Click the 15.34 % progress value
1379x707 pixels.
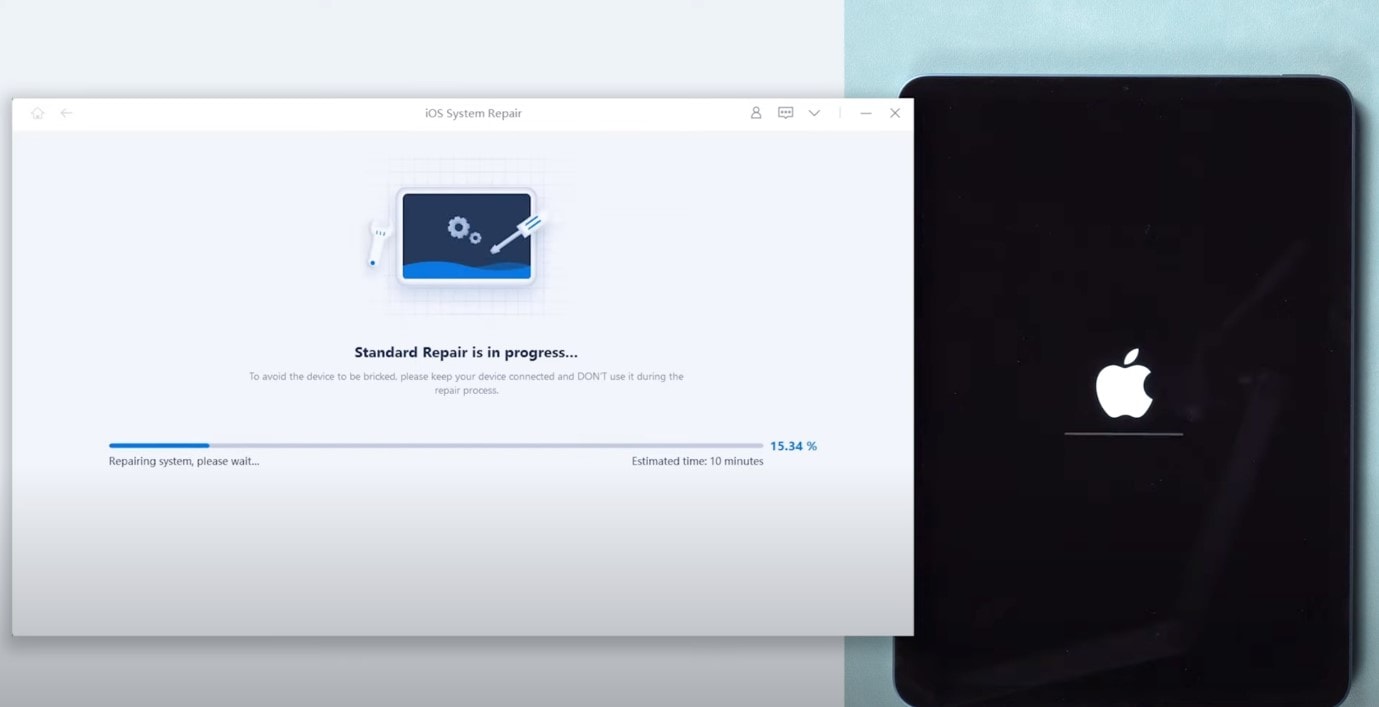click(x=793, y=446)
